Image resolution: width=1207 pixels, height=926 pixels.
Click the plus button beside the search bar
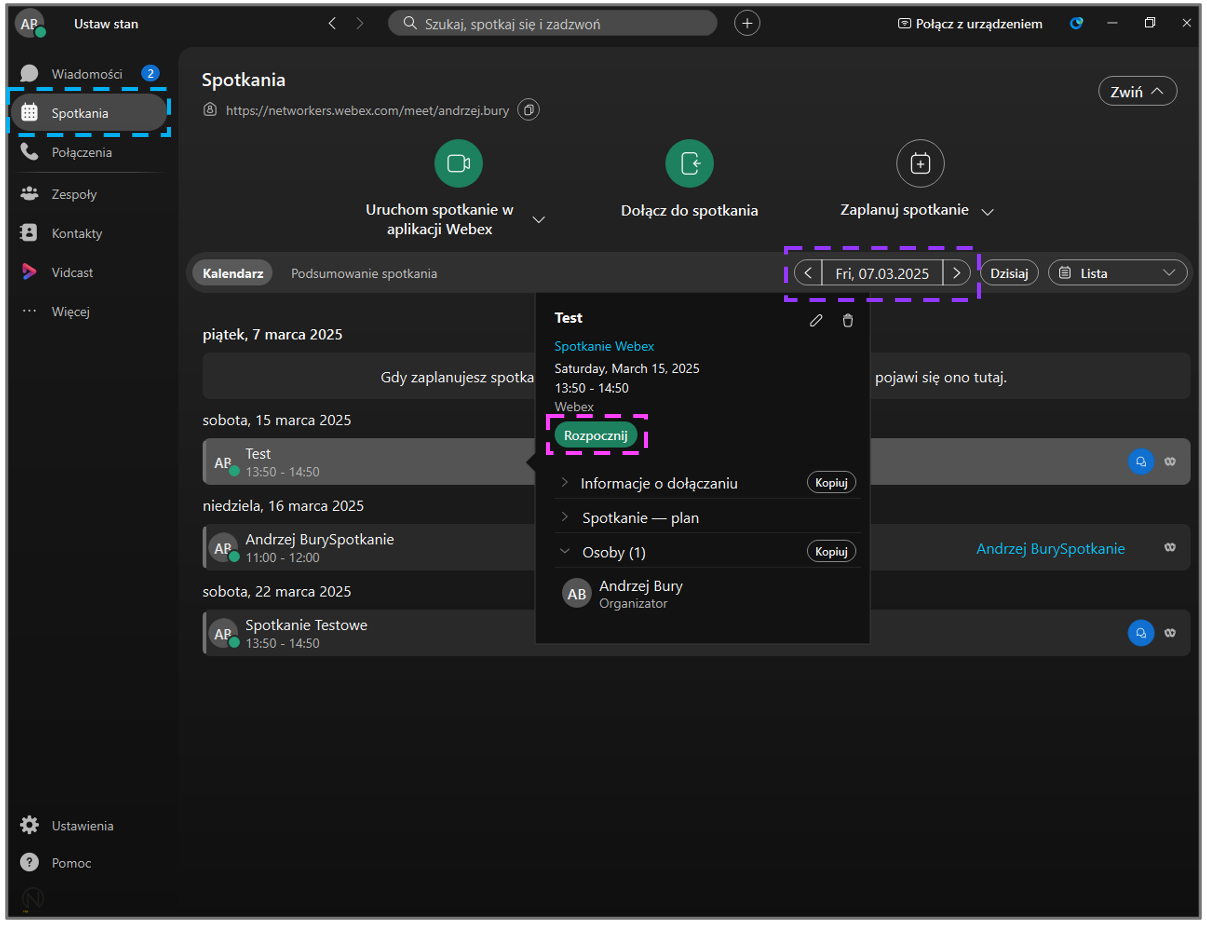click(x=747, y=23)
